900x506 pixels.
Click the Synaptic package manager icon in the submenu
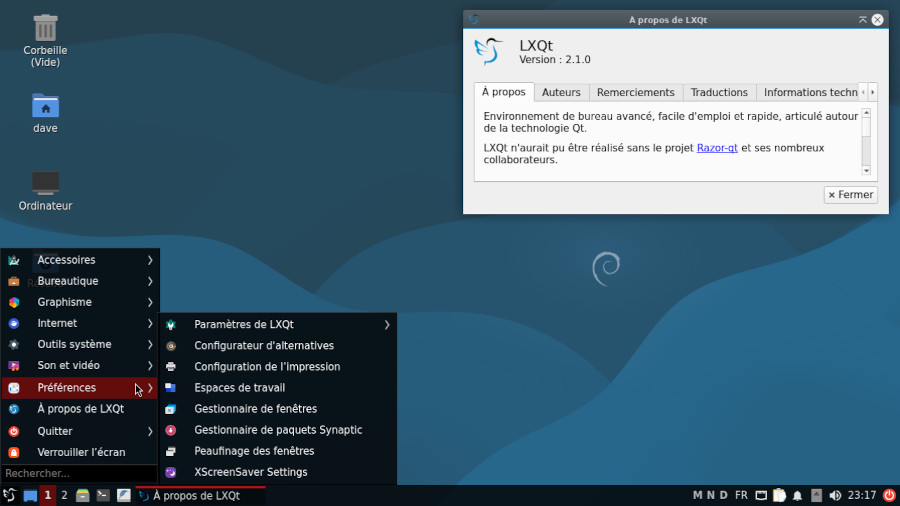[x=170, y=430]
